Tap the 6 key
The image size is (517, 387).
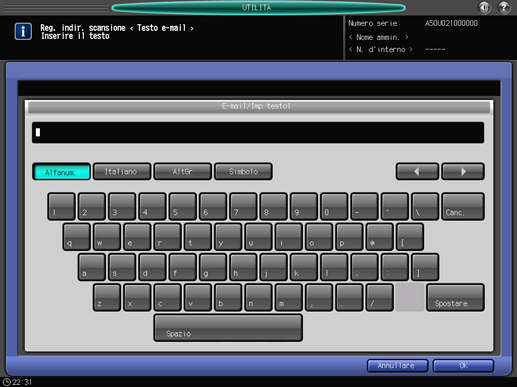tap(213, 206)
